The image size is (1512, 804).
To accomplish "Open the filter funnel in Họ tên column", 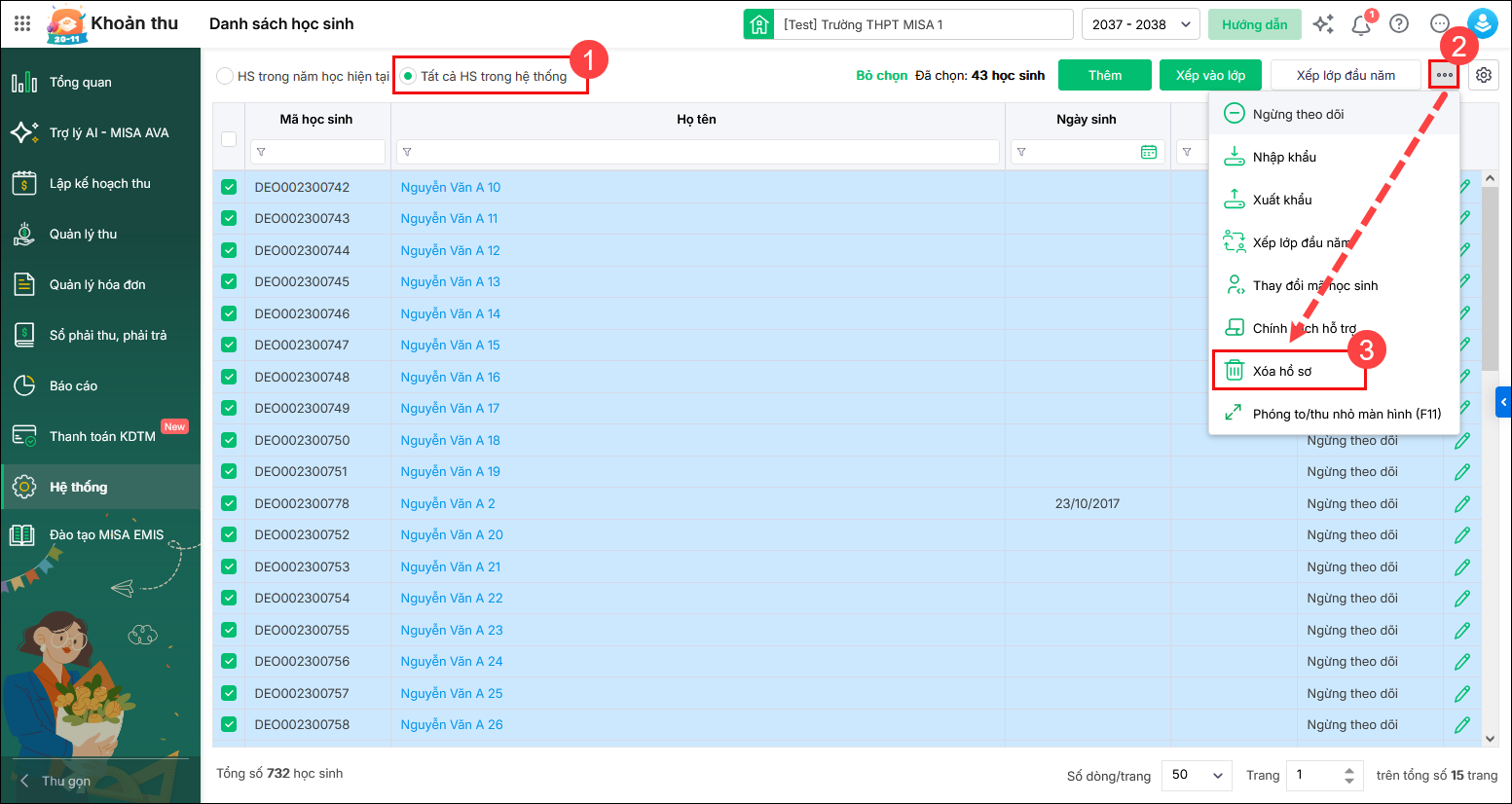I will (407, 152).
